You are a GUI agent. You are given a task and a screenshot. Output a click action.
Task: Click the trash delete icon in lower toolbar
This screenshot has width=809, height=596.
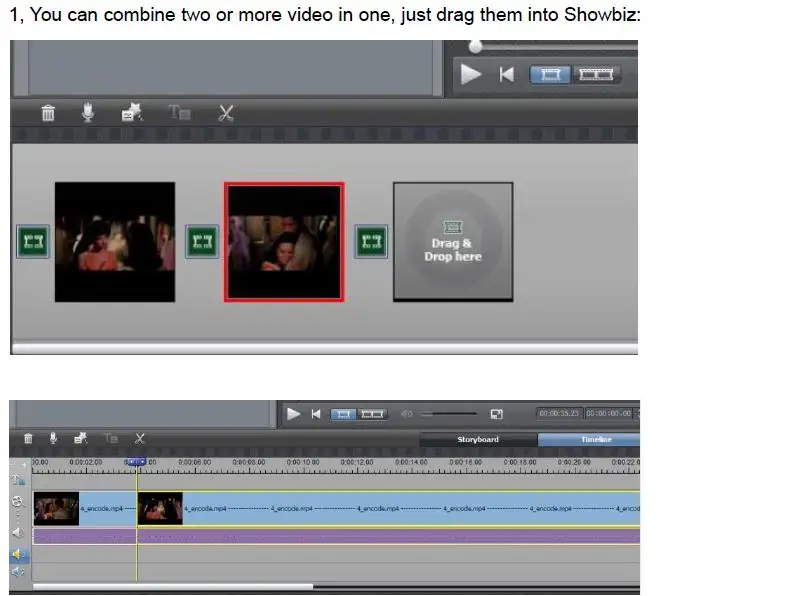pyautogui.click(x=28, y=439)
